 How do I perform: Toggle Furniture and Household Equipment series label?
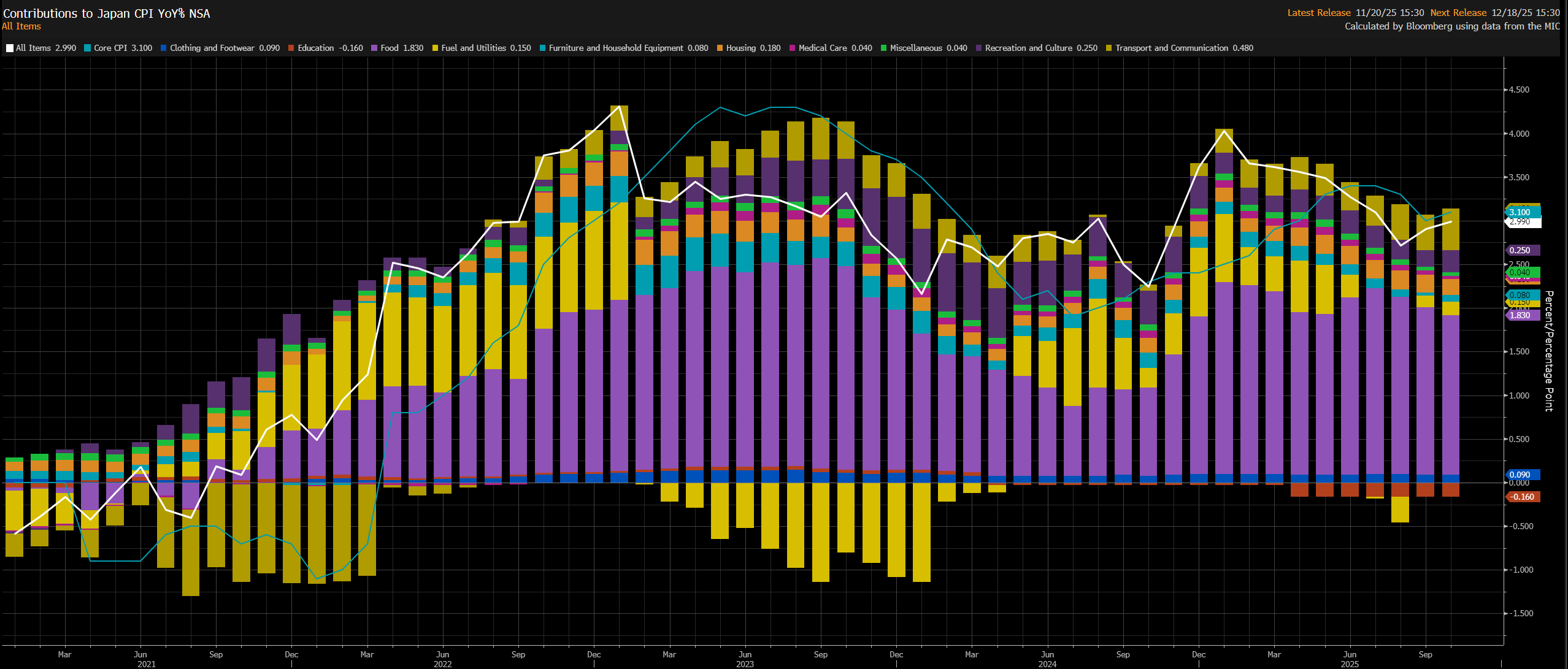tap(615, 48)
